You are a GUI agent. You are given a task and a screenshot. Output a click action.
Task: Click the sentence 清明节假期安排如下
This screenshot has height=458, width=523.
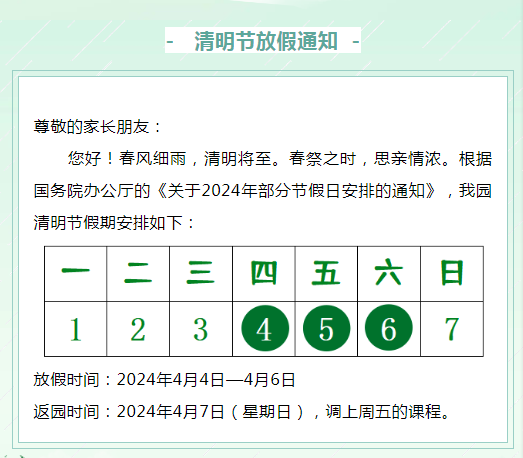108,222
